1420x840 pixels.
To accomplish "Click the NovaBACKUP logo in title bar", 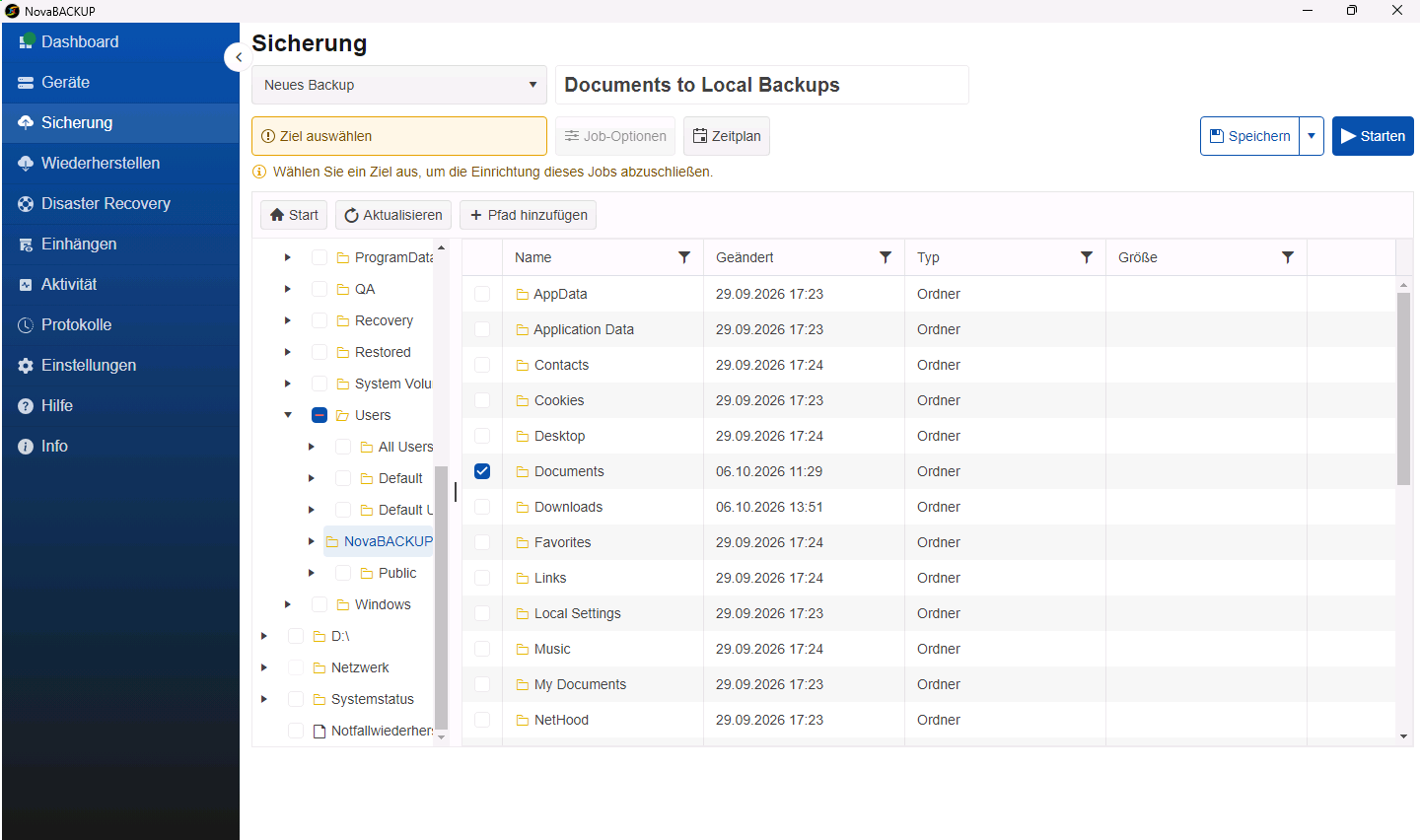I will coord(12,11).
